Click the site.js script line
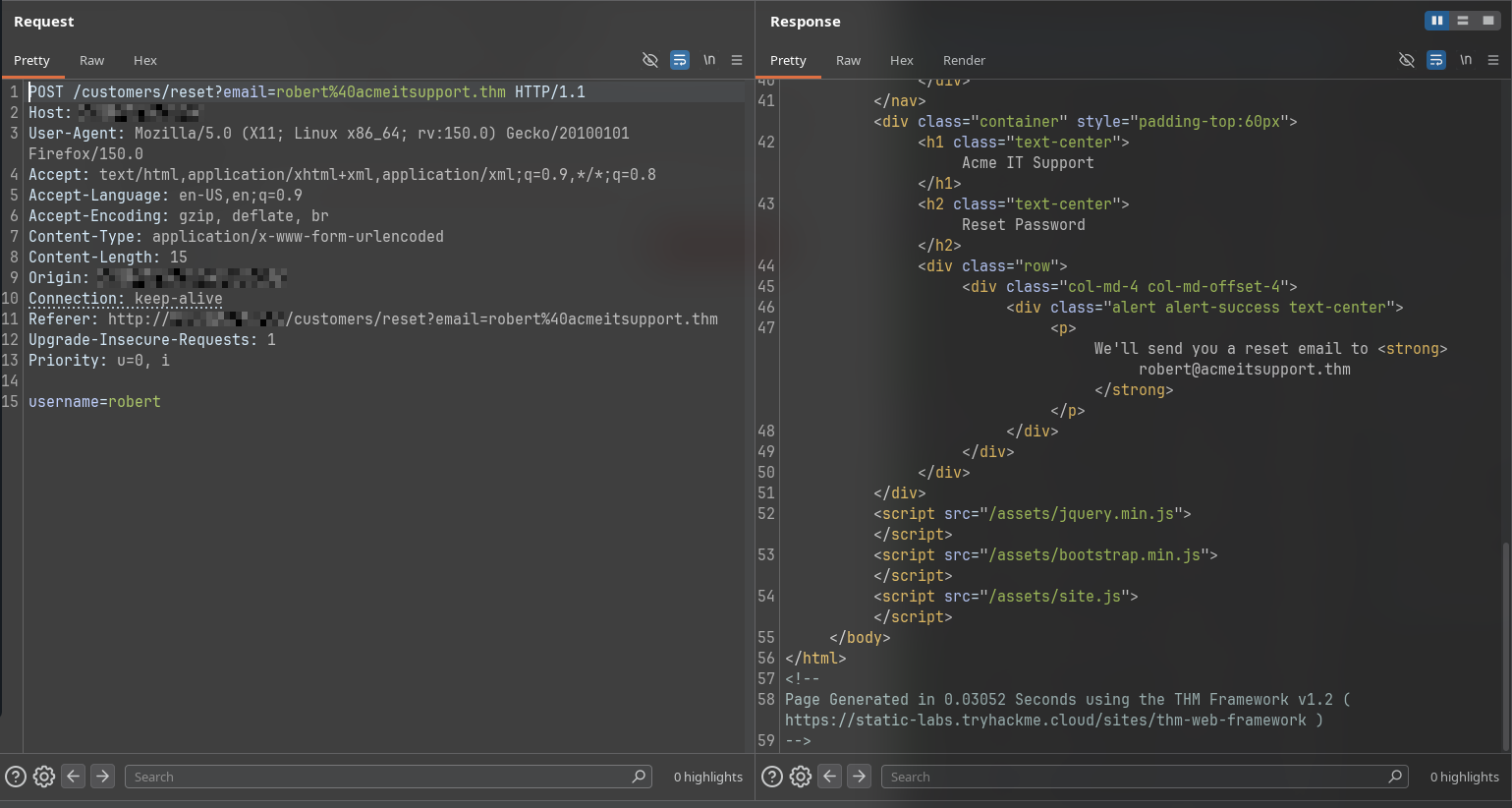The height and width of the screenshot is (808, 1512). (x=1006, y=596)
